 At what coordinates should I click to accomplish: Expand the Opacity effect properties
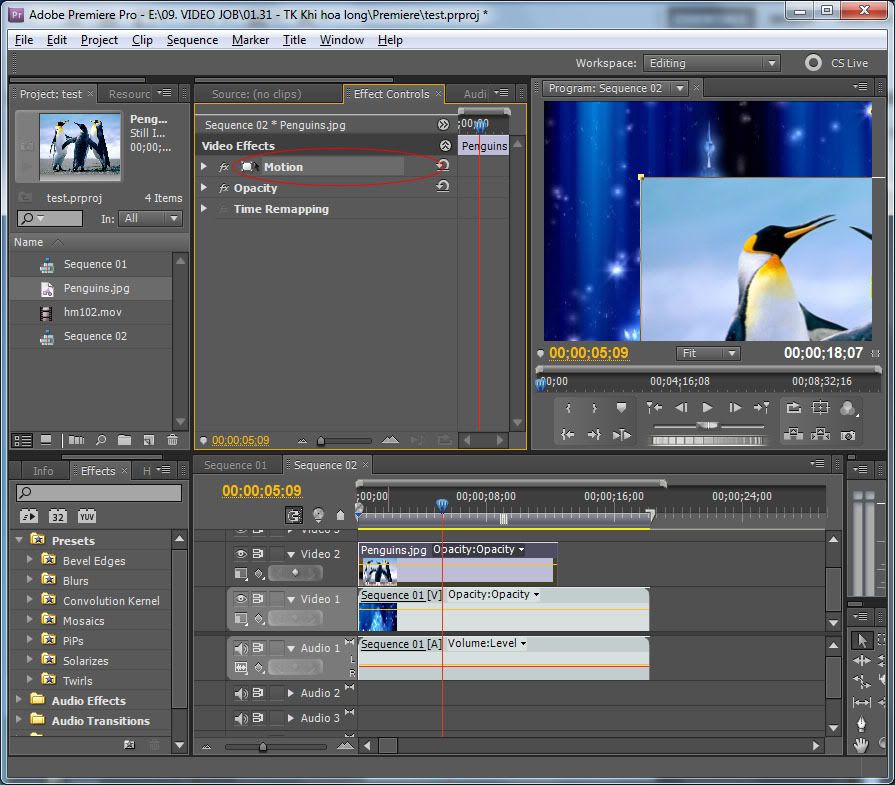[x=204, y=187]
